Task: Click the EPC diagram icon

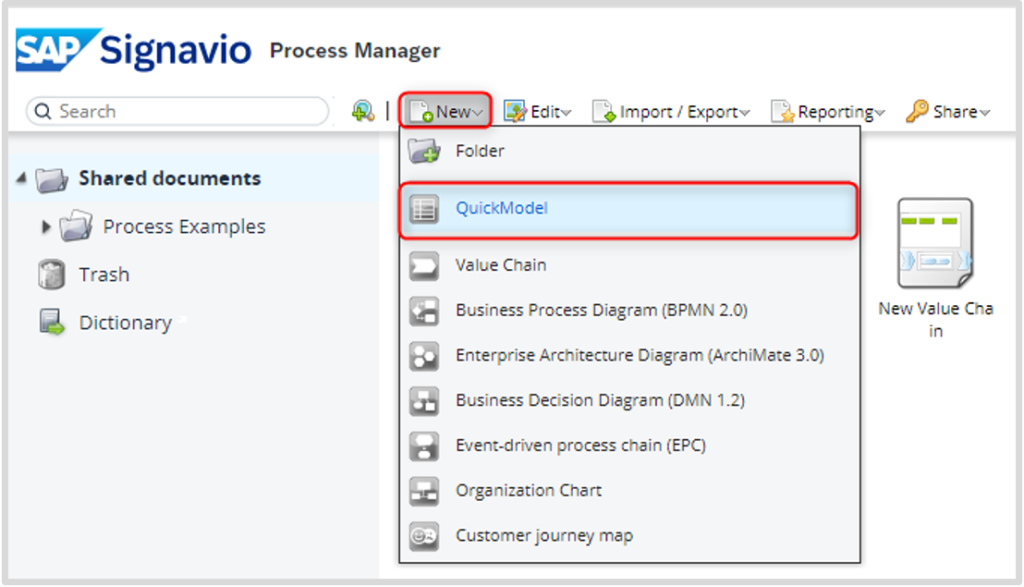Action: point(424,446)
